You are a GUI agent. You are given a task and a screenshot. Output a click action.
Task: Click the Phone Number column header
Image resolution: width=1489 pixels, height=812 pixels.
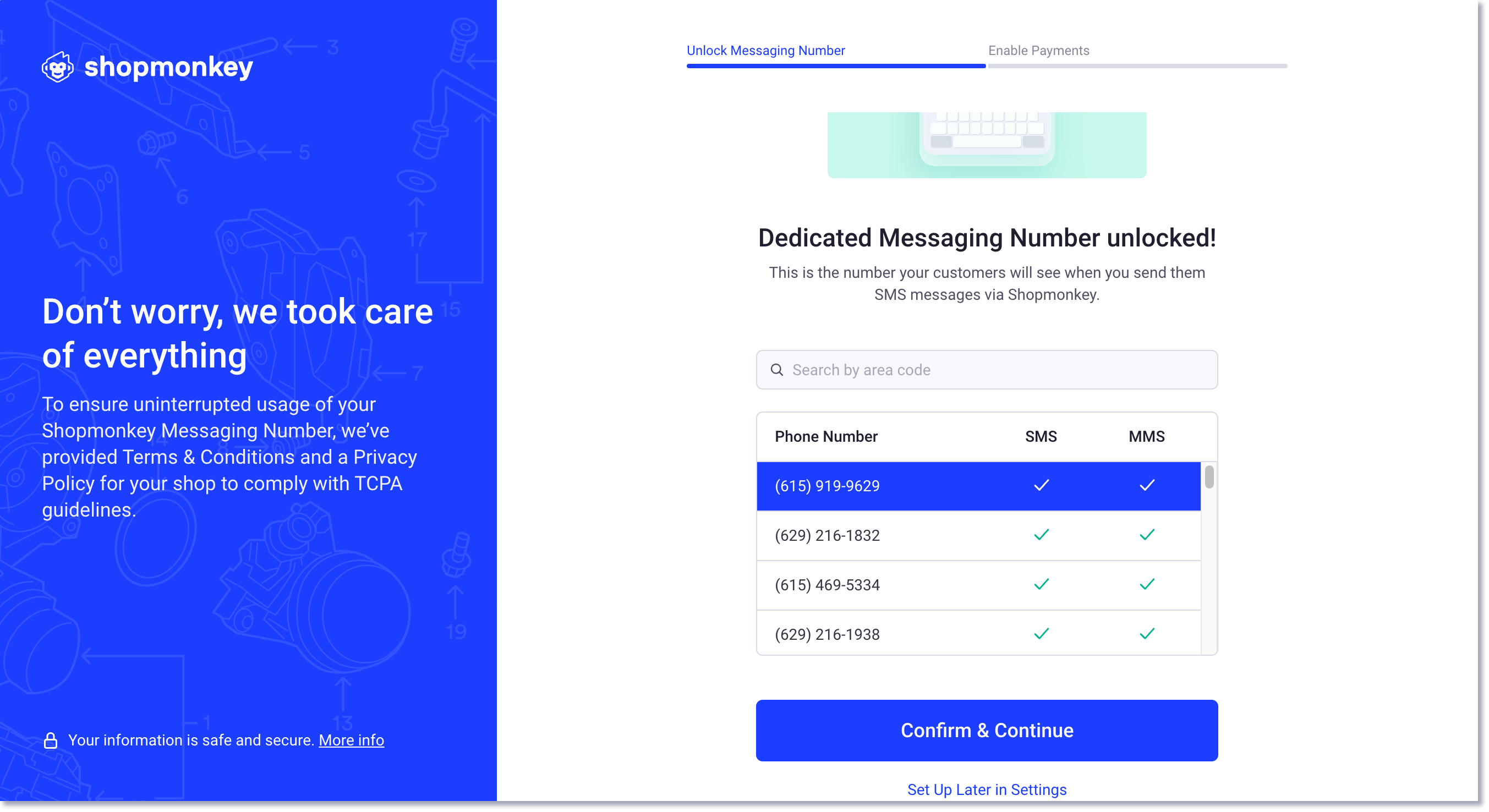[x=826, y=436]
